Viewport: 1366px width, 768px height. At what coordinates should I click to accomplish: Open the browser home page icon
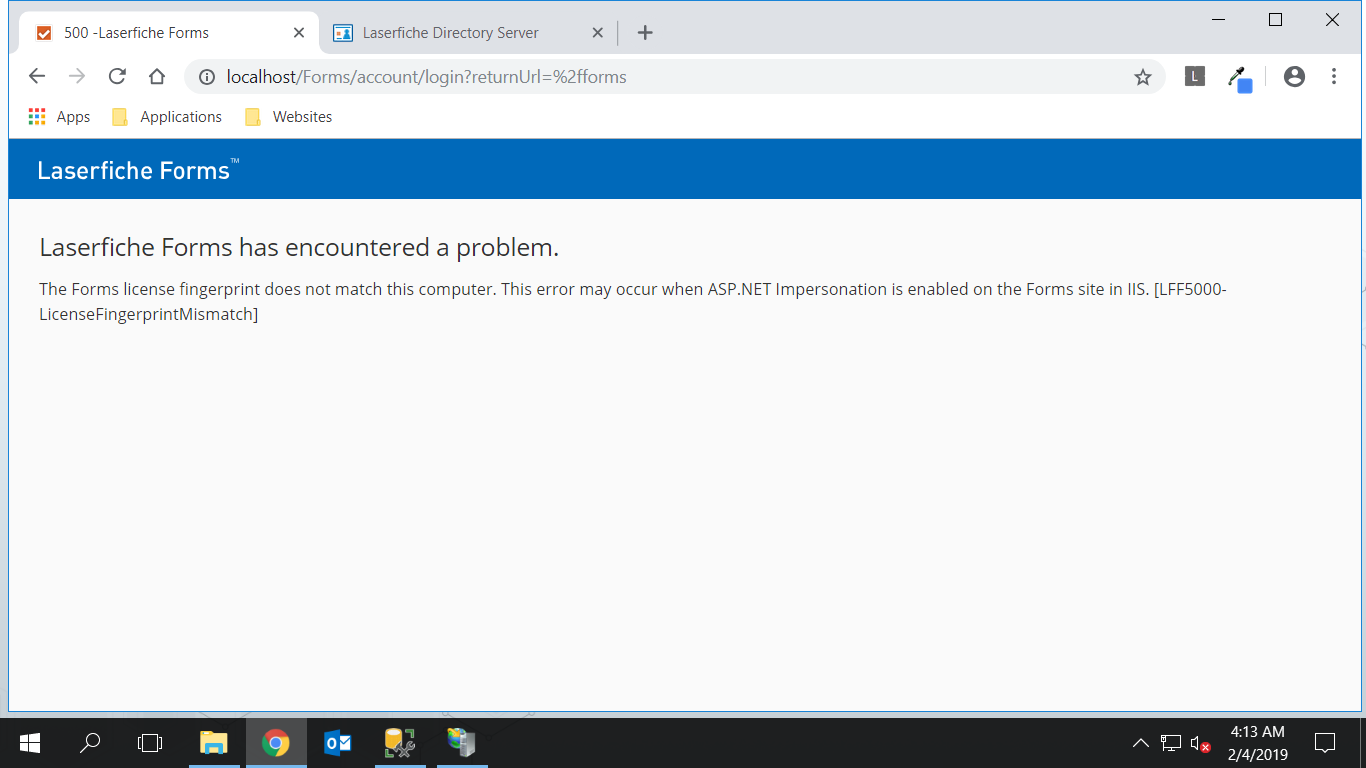click(157, 77)
